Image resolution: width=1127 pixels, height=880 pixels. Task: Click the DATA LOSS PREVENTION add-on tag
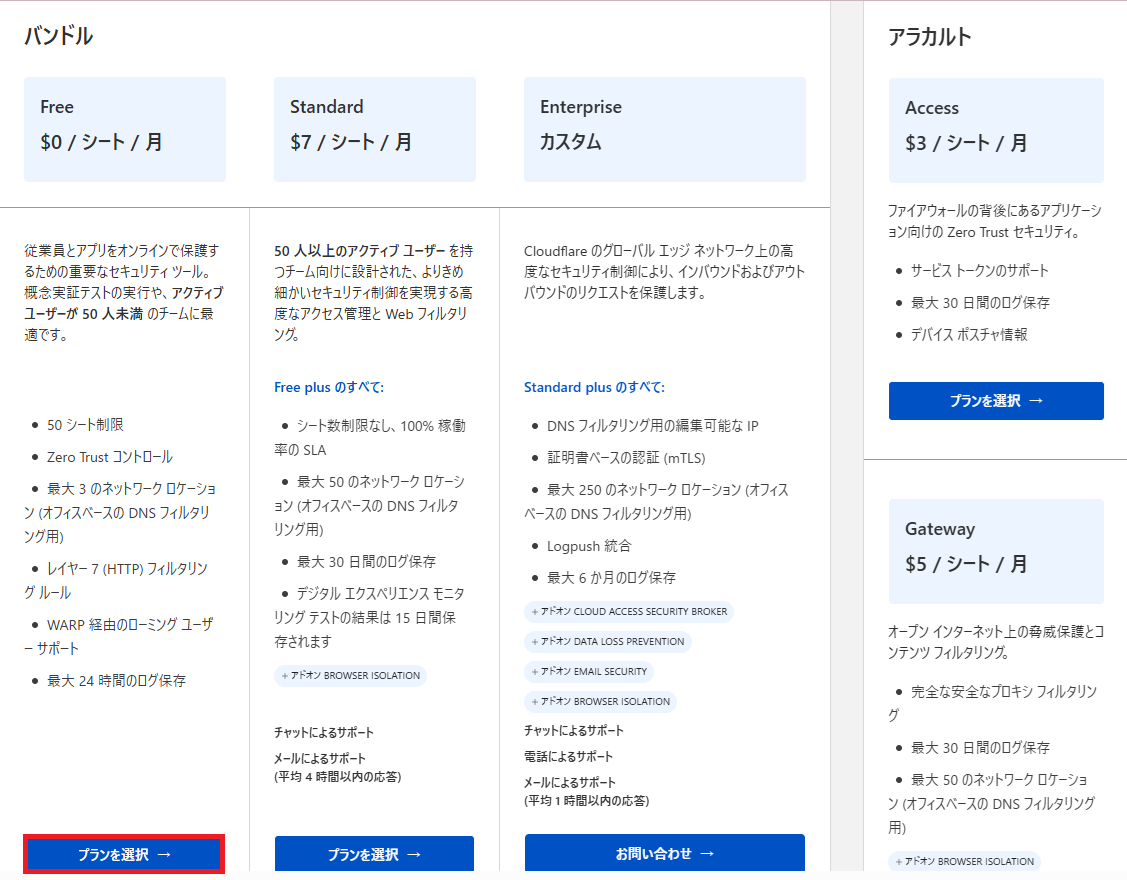[x=608, y=641]
